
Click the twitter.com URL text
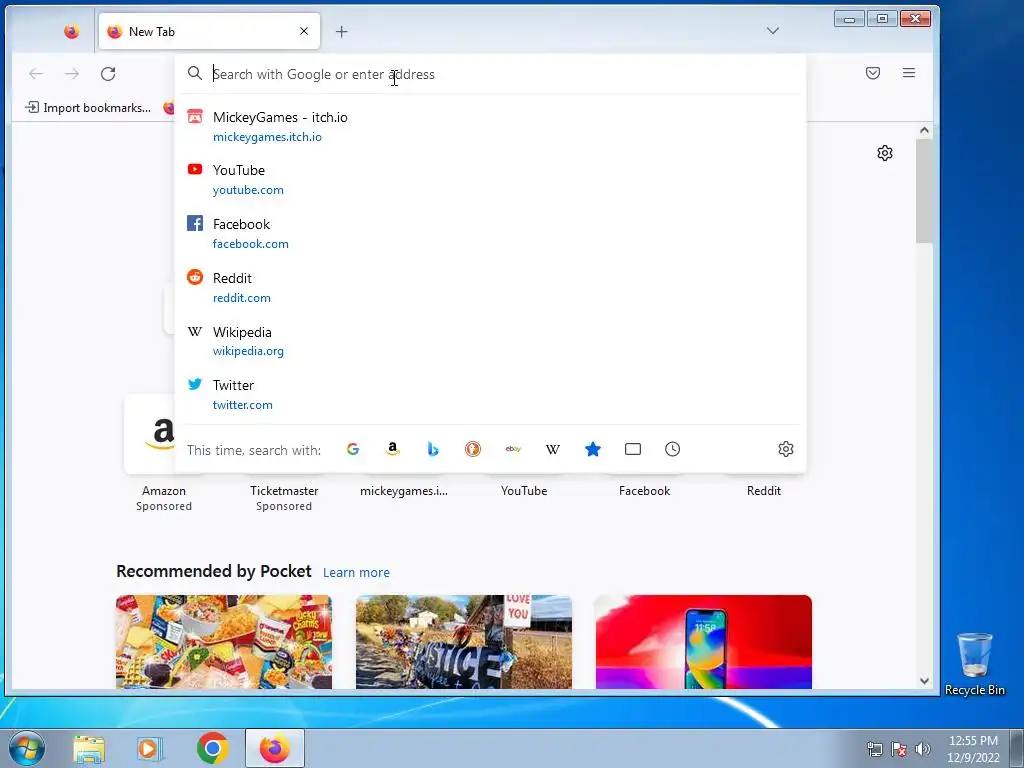(243, 405)
